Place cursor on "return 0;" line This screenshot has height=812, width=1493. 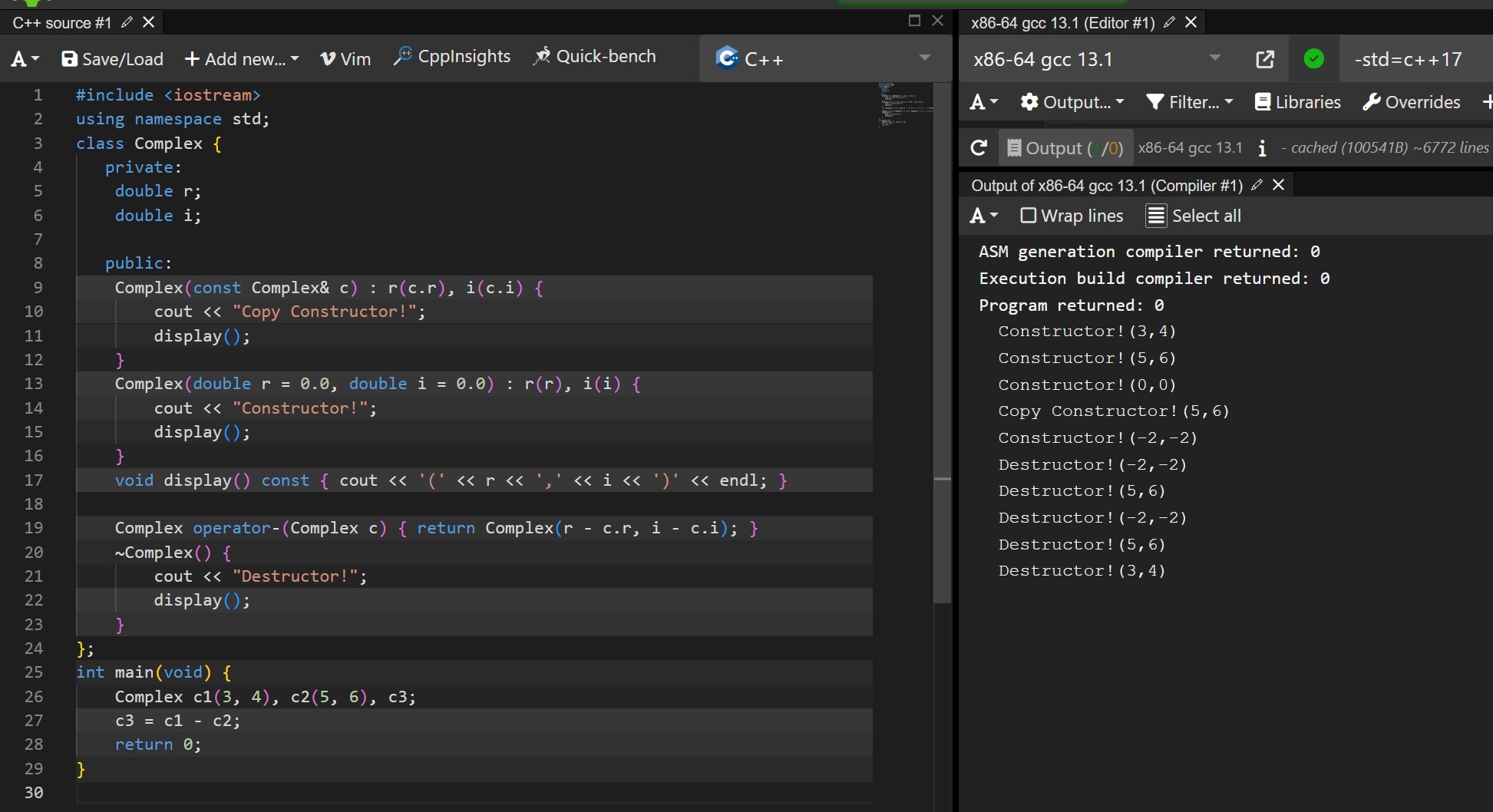point(158,744)
